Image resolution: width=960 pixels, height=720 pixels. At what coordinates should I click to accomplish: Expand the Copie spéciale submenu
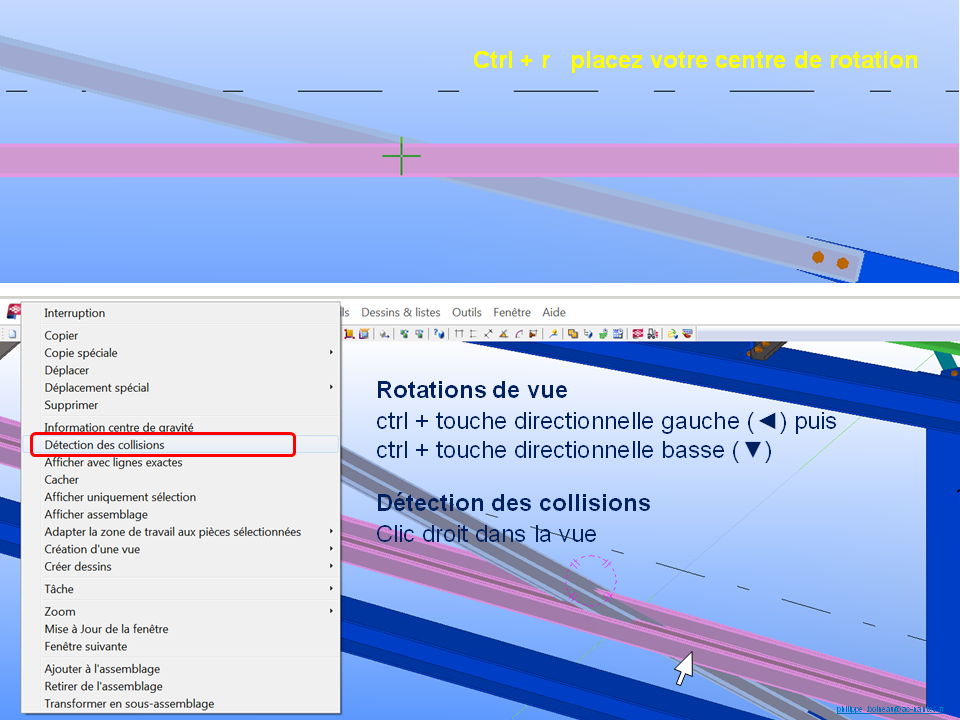click(x=181, y=353)
